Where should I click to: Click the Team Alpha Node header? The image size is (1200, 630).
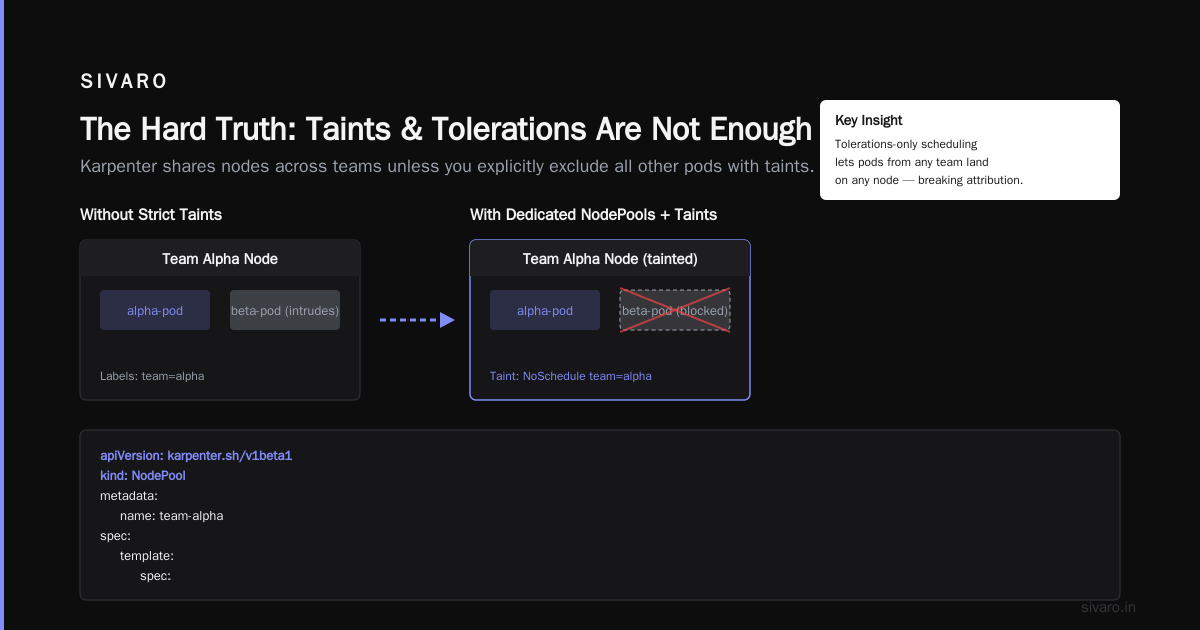220,259
